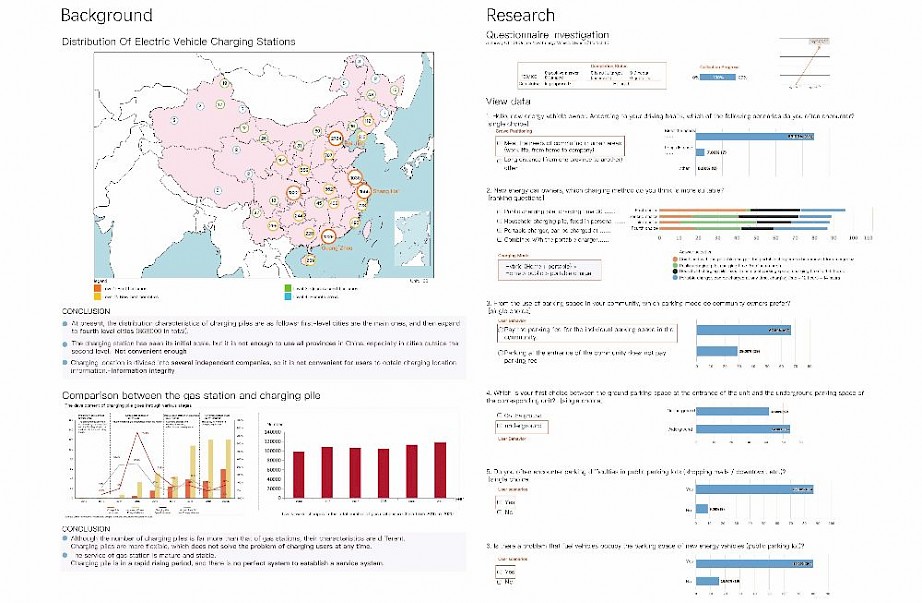This screenshot has height=603, width=922.
Task: Click the Questionnaire investigation title
Action: click(x=547, y=35)
